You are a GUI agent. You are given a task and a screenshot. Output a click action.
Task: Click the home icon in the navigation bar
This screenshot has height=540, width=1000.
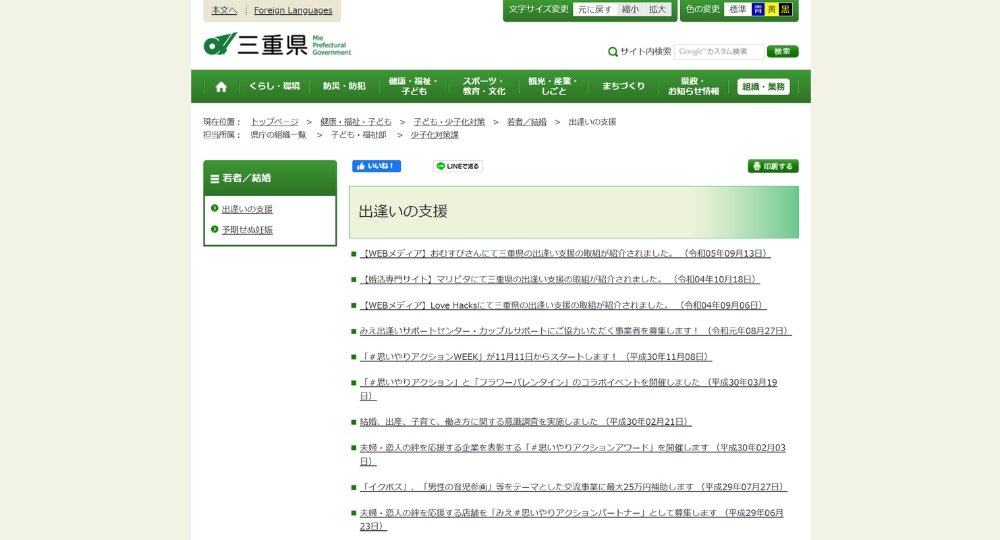tap(221, 87)
